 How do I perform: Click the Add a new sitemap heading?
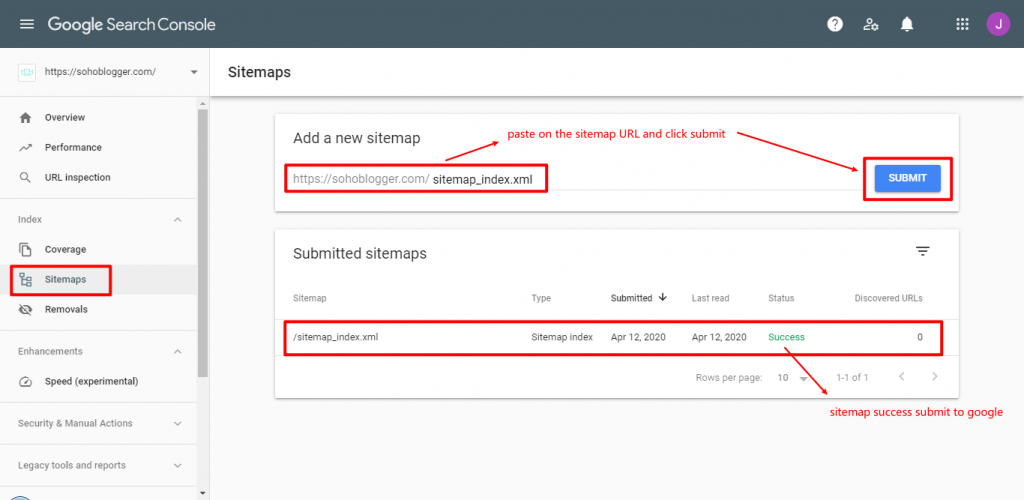357,138
